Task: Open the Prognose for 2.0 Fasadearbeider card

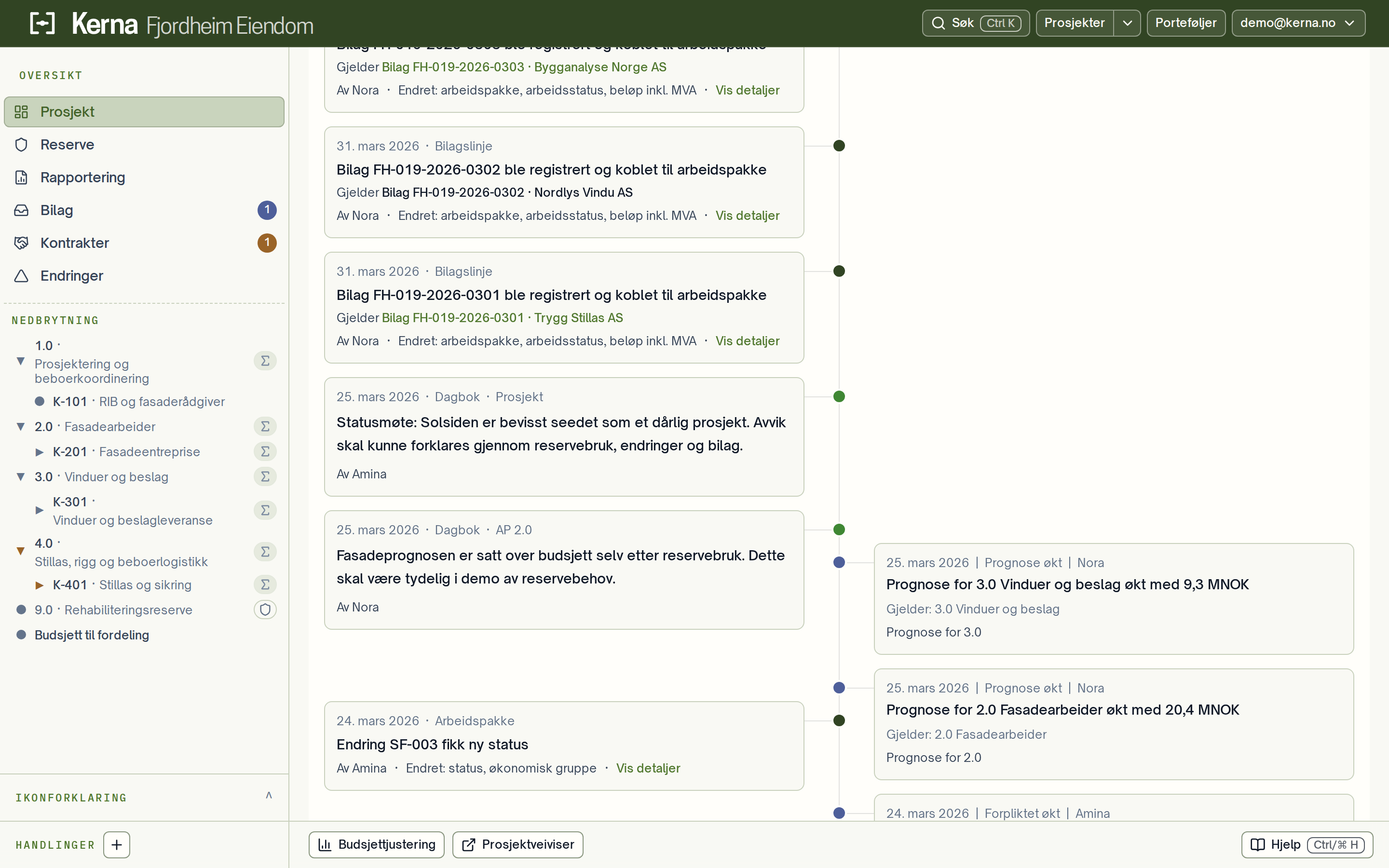Action: tap(1114, 724)
